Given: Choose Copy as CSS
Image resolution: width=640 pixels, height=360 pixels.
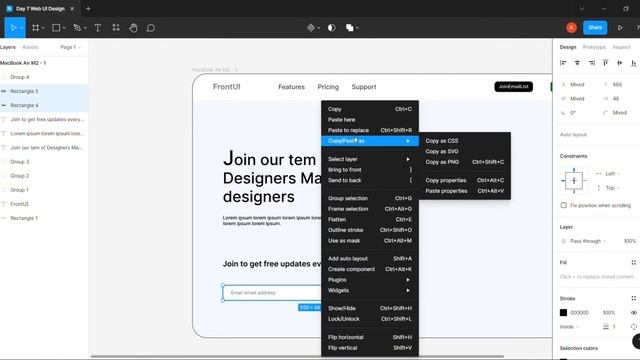Looking at the screenshot, I should (x=464, y=141).
